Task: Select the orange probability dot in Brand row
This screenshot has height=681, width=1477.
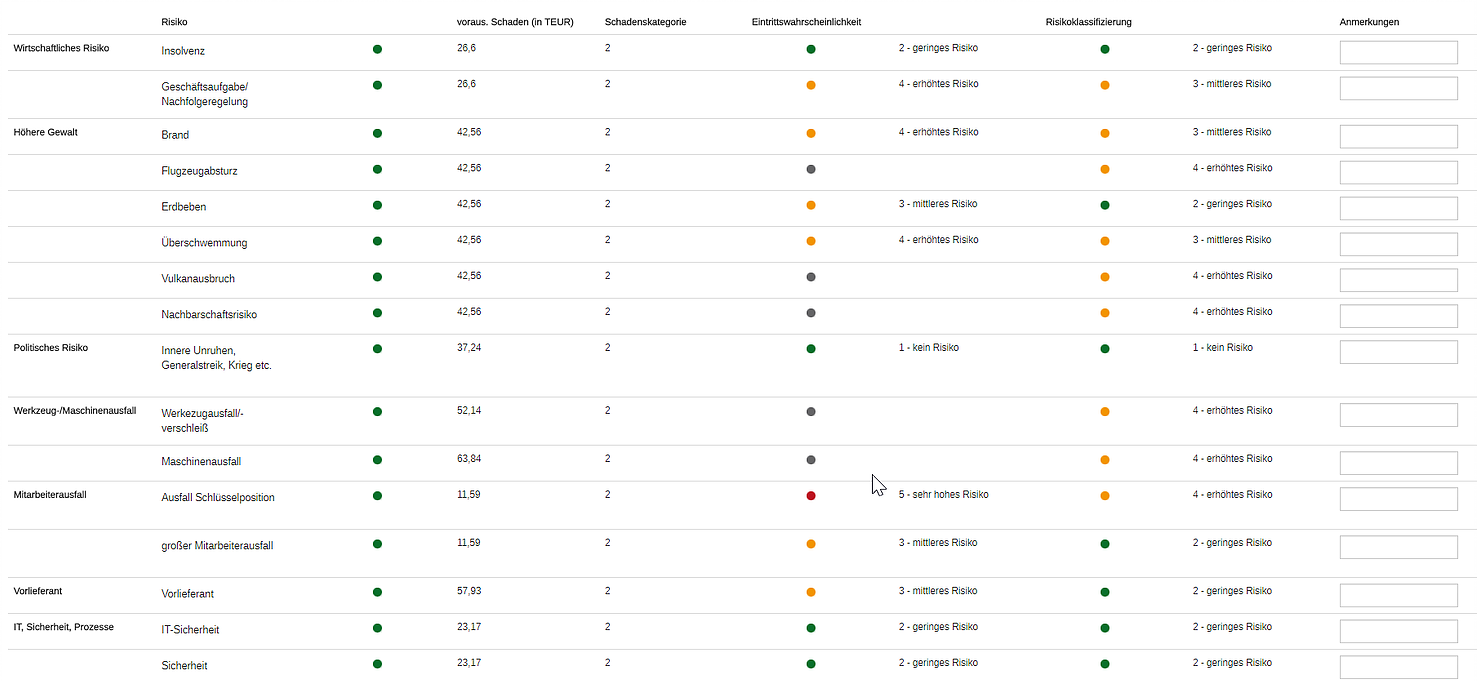Action: coord(810,133)
